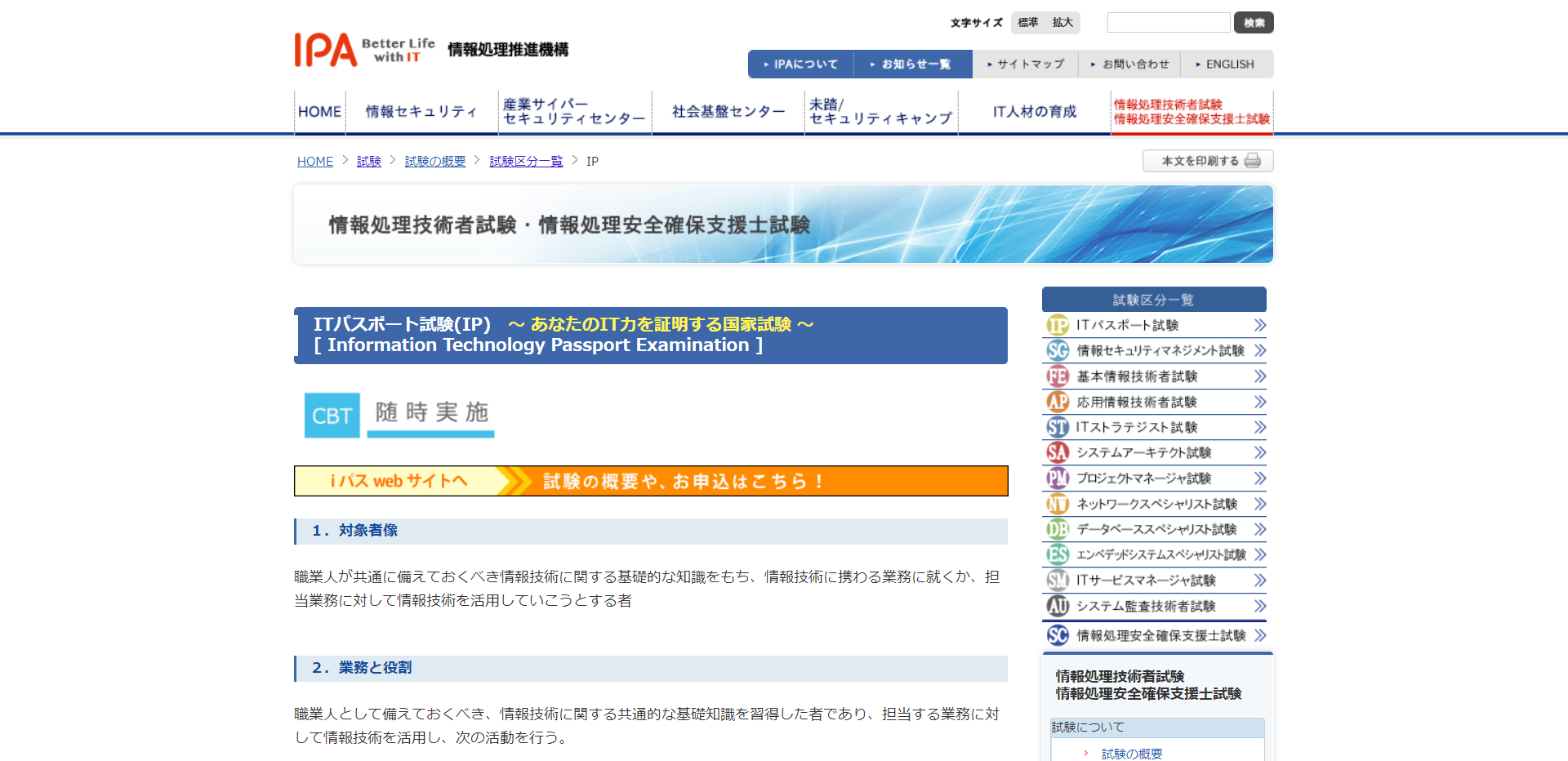Open the お問い合わせ link
This screenshot has width=1568, height=761.
(x=1130, y=65)
